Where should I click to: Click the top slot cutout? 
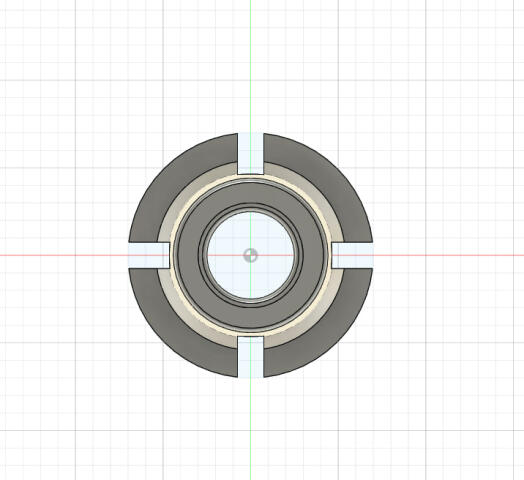pyautogui.click(x=251, y=153)
